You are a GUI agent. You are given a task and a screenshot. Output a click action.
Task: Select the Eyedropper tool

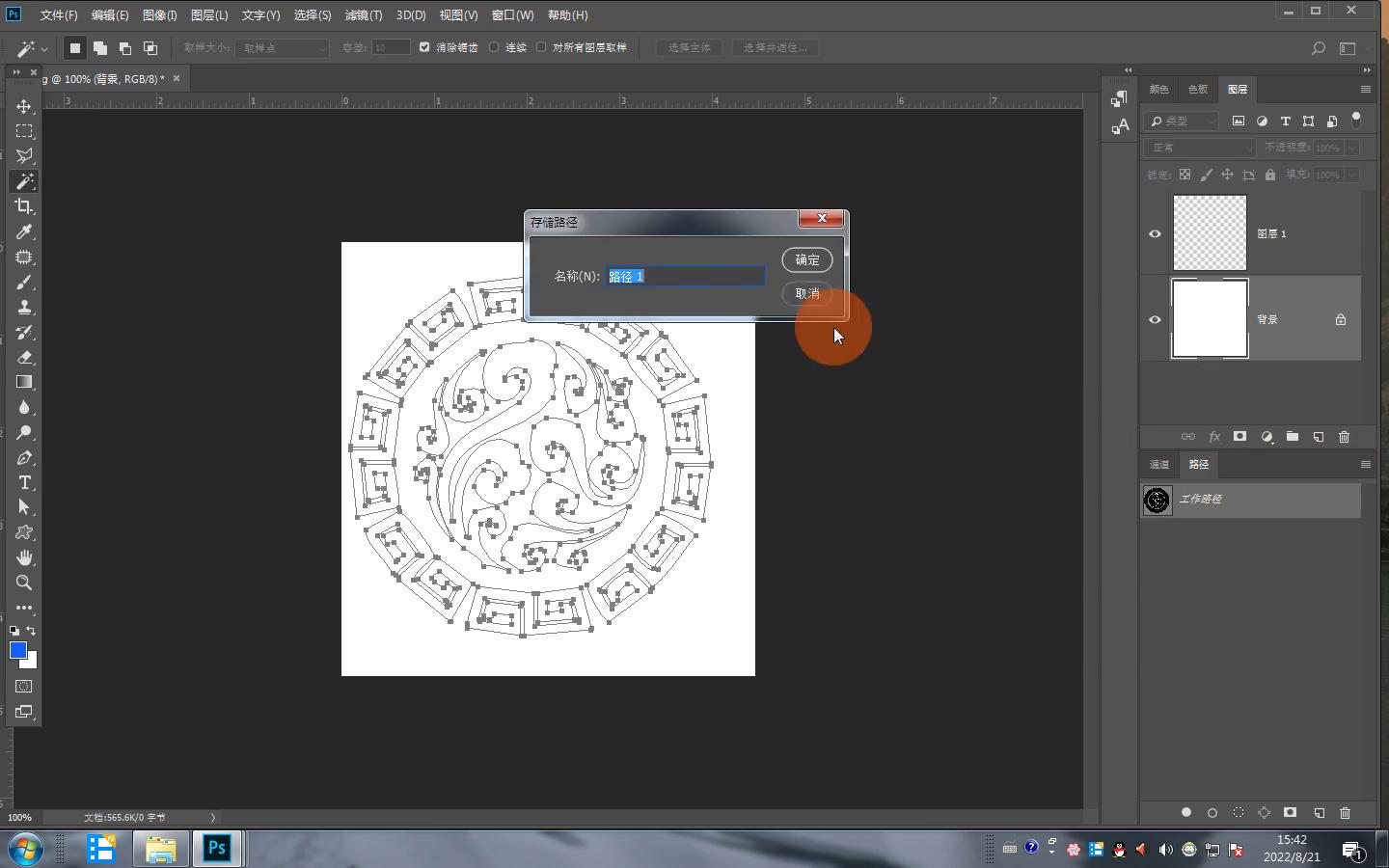(24, 231)
